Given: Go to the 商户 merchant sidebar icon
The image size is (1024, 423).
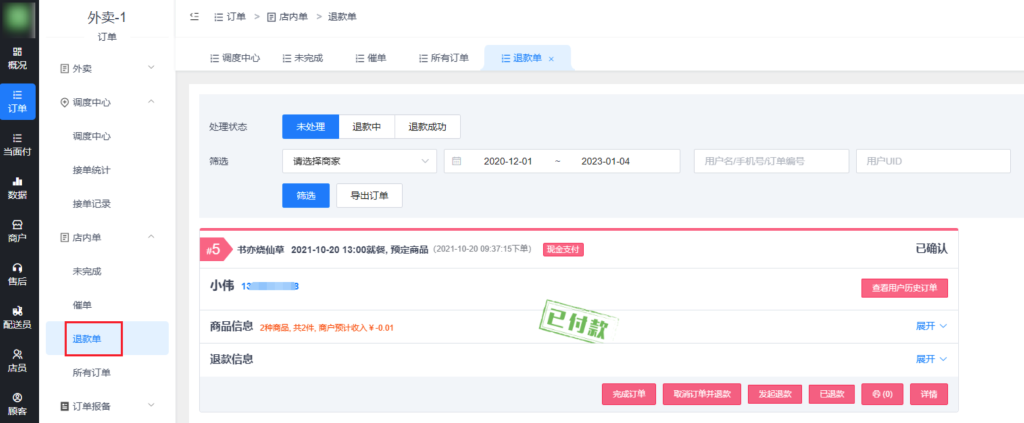Looking at the screenshot, I should click(17, 230).
